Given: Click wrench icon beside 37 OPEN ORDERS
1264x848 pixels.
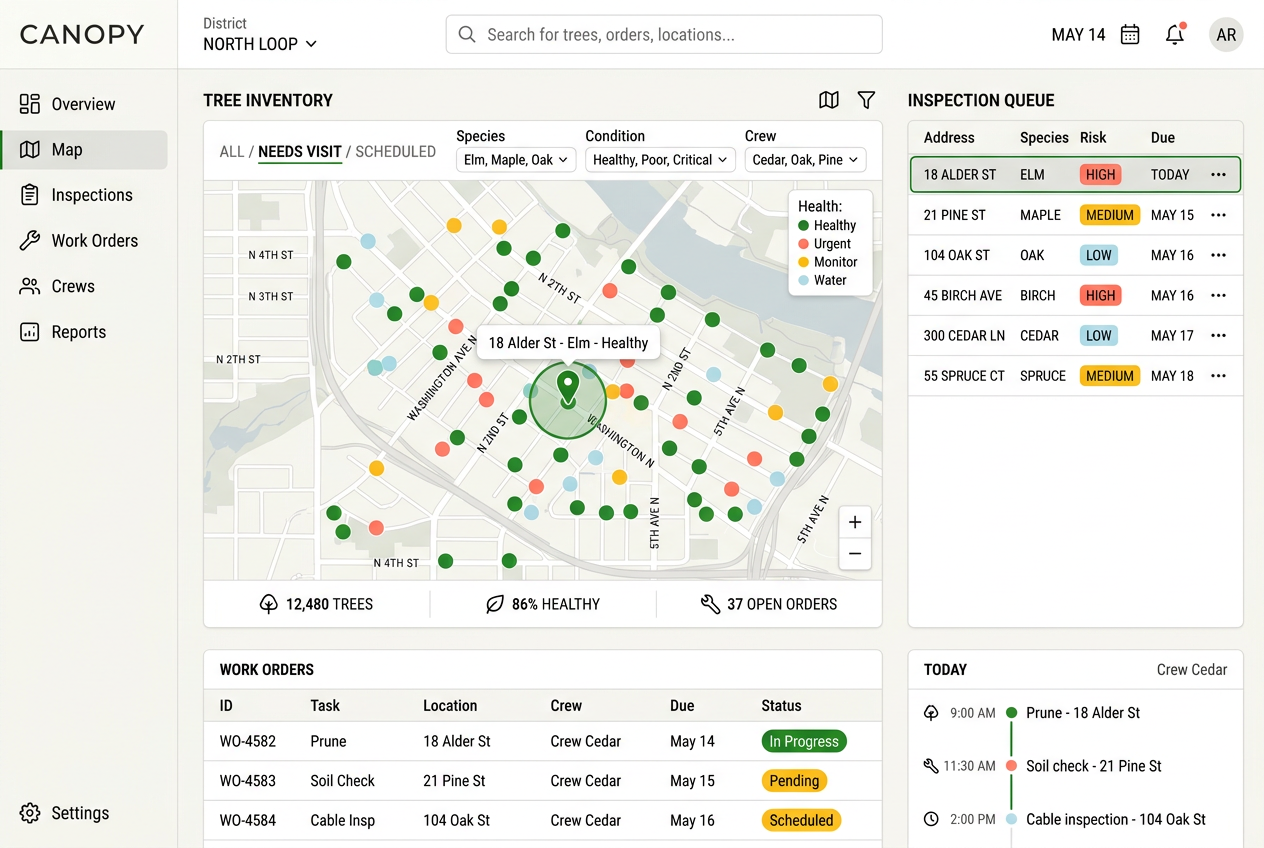Looking at the screenshot, I should (710, 604).
